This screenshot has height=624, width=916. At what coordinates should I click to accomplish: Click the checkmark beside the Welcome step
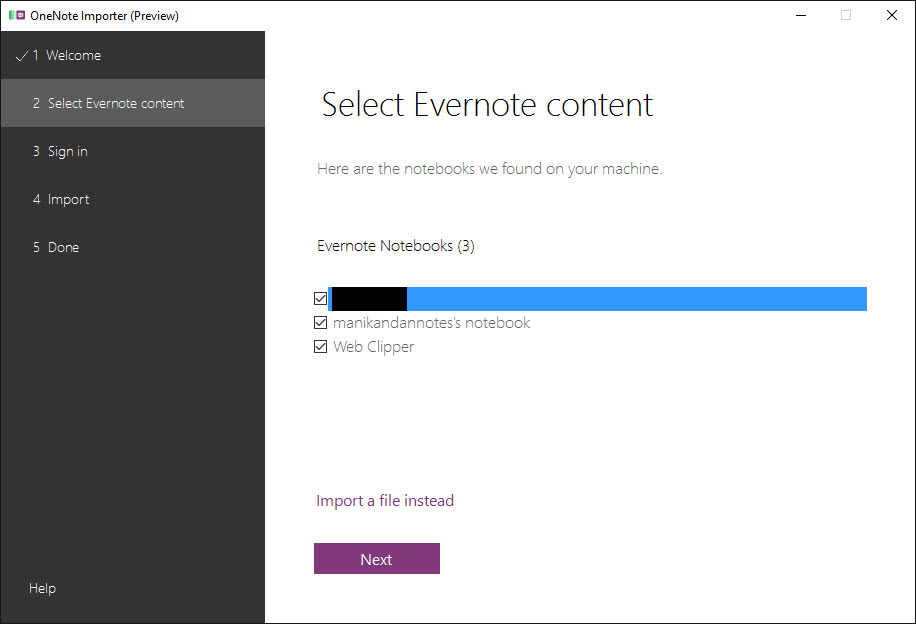21,56
